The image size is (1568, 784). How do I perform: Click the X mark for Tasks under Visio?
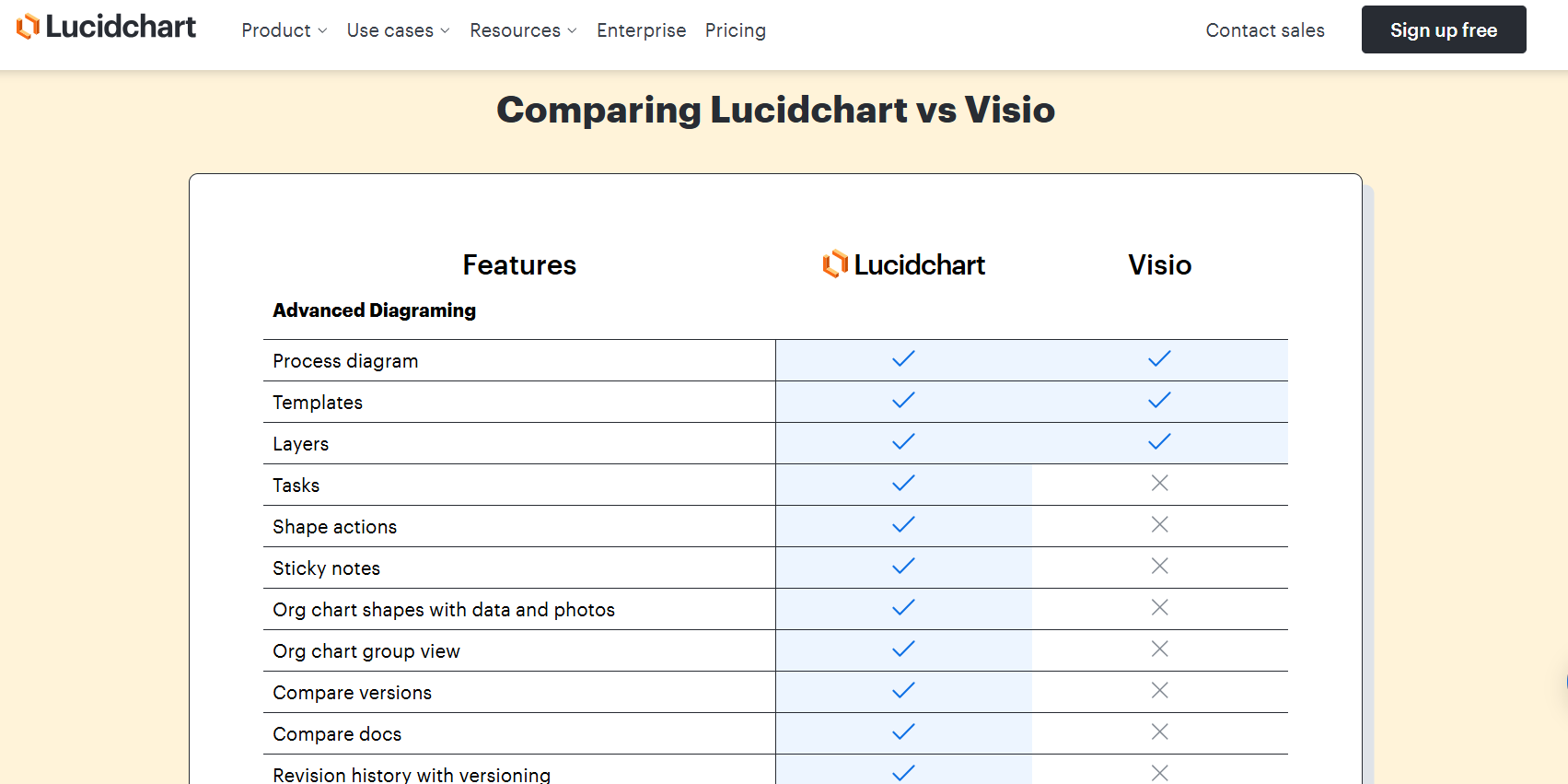[x=1159, y=483]
